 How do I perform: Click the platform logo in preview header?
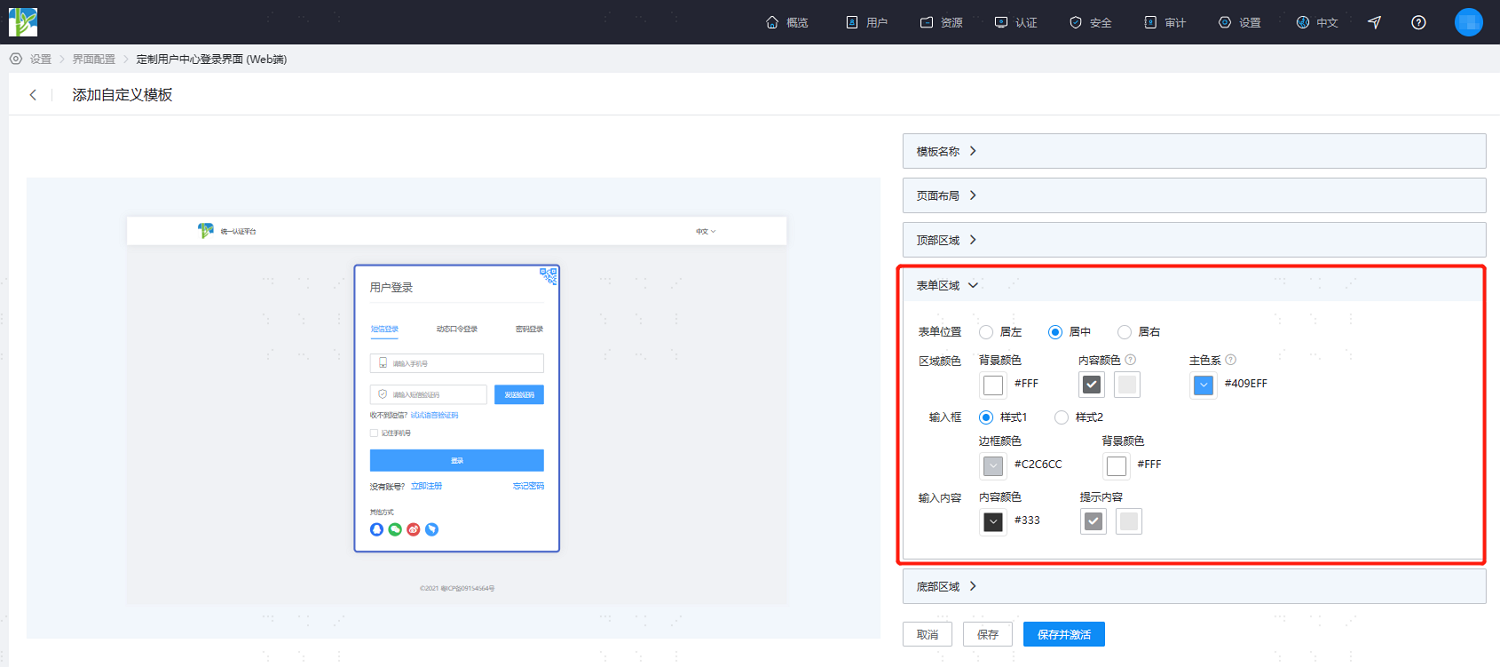[206, 231]
